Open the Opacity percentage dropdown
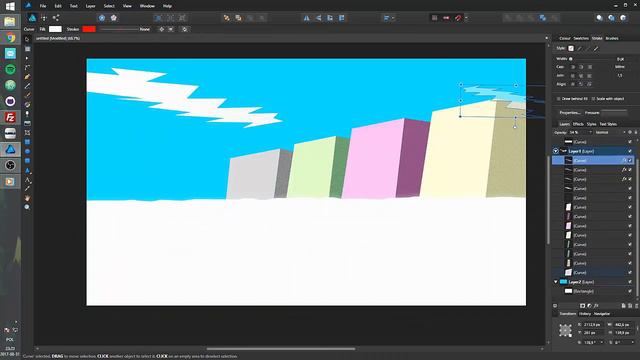640x360 pixels. click(x=590, y=133)
